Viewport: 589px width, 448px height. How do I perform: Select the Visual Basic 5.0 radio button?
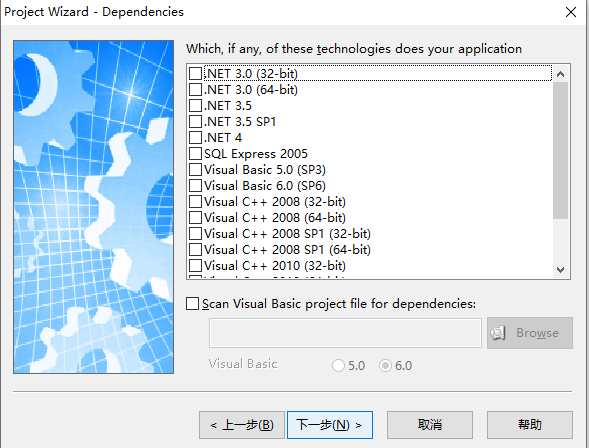(338, 365)
